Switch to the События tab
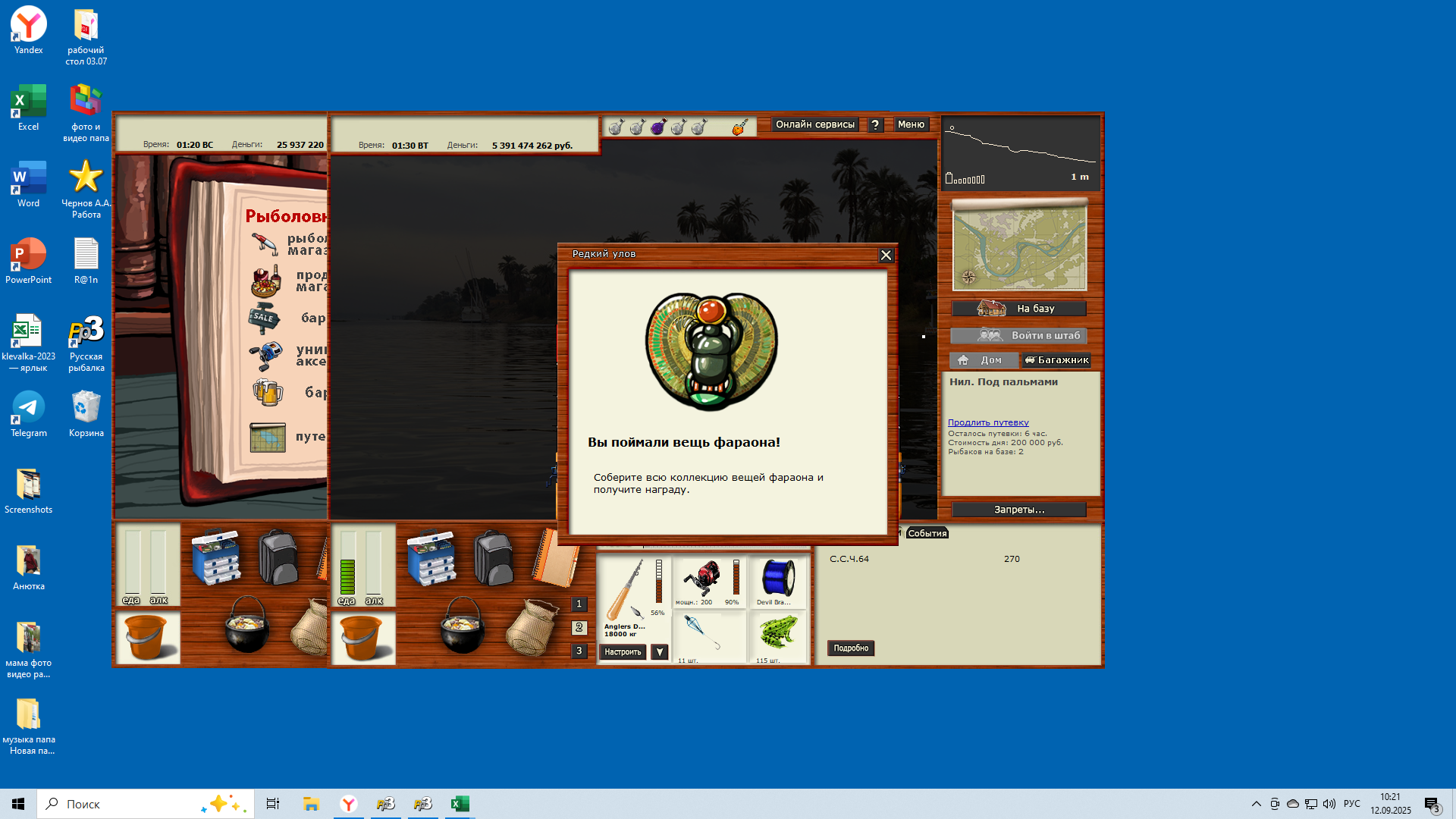1456x819 pixels. 927,533
